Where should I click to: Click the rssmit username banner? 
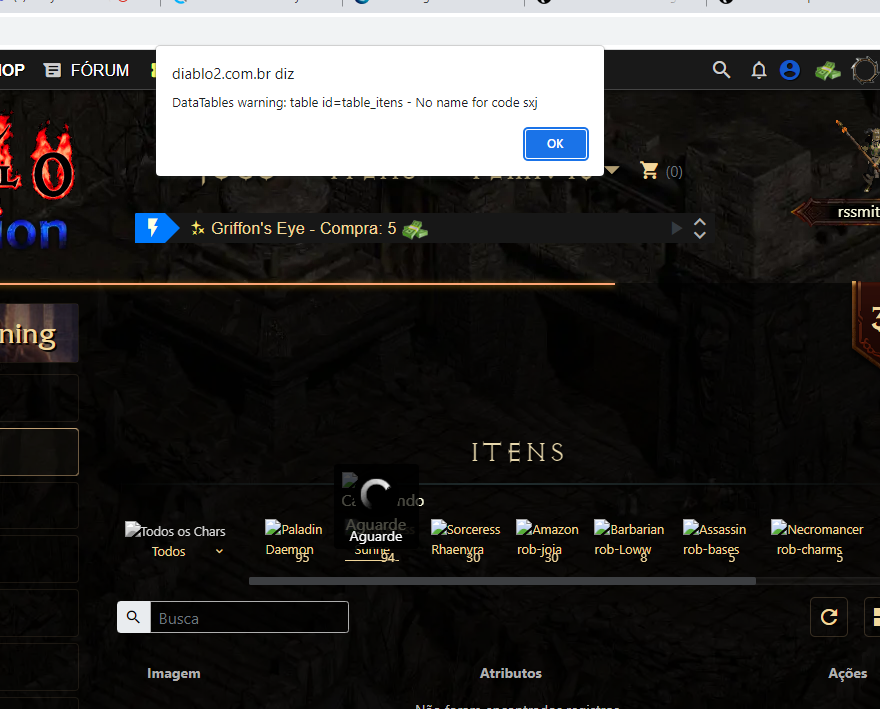pos(838,212)
